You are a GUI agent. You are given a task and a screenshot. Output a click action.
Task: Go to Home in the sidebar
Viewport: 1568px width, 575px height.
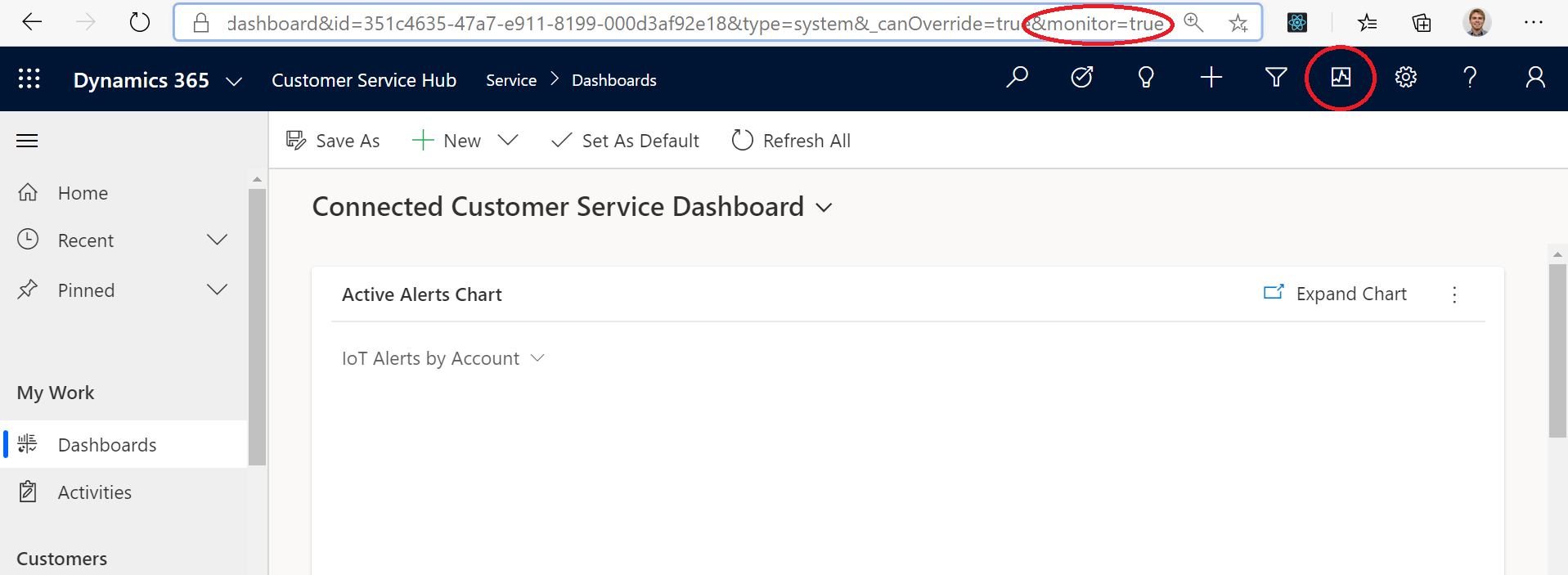83,193
